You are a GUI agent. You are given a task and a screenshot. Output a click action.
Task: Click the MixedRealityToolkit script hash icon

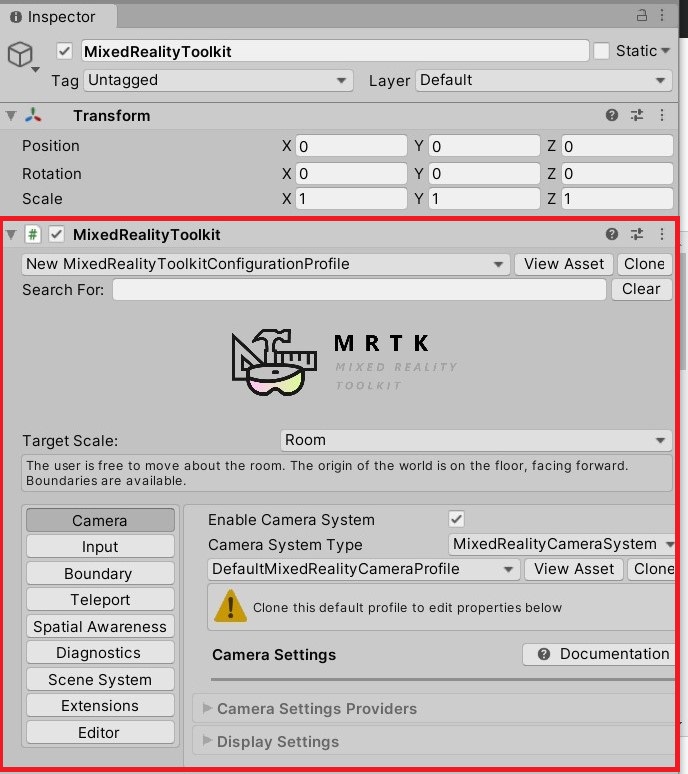(33, 234)
